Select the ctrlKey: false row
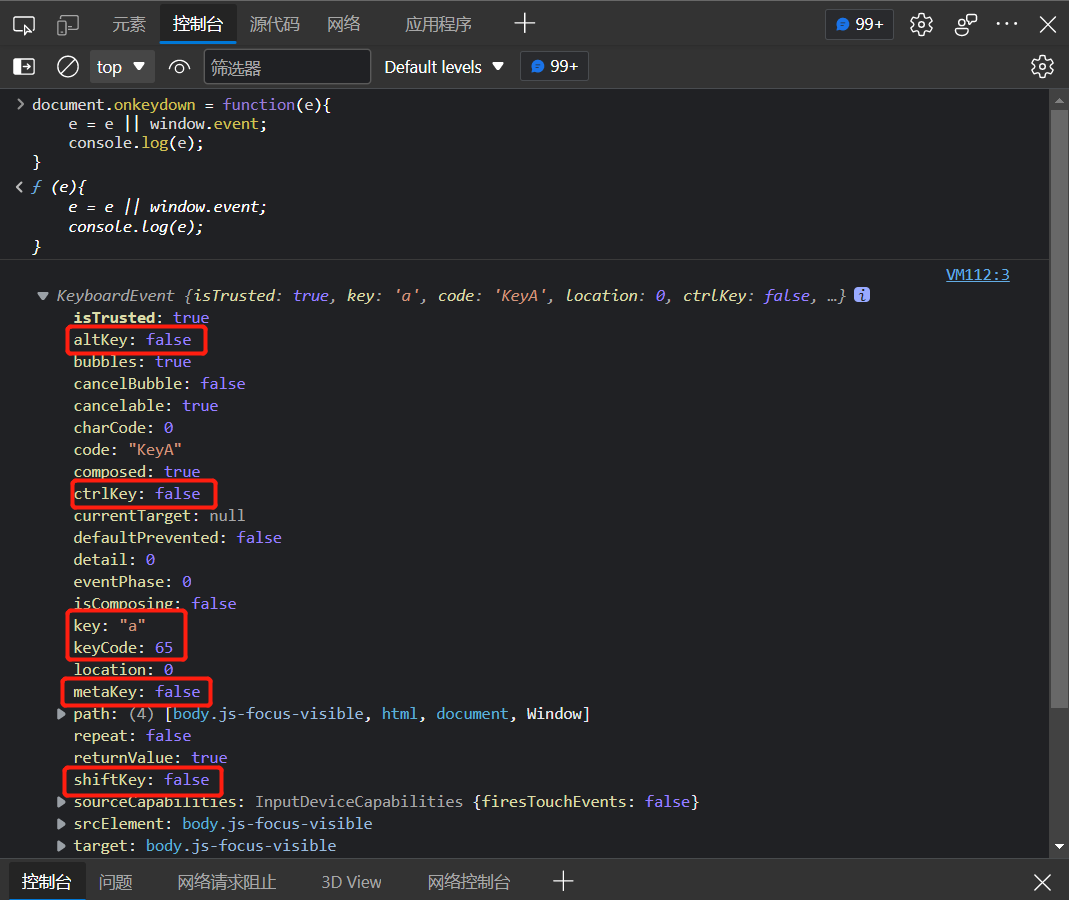This screenshot has height=900, width=1069. tap(137, 494)
